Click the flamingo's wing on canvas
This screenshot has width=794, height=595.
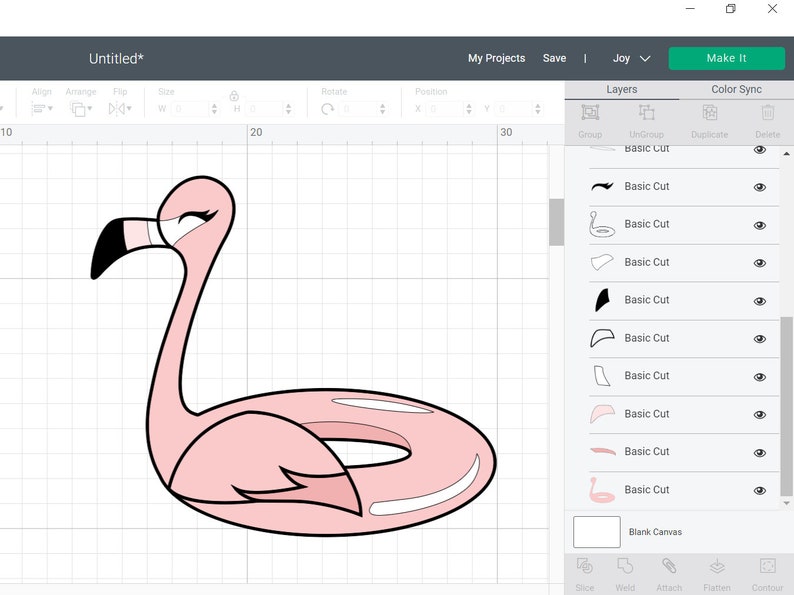(x=263, y=456)
